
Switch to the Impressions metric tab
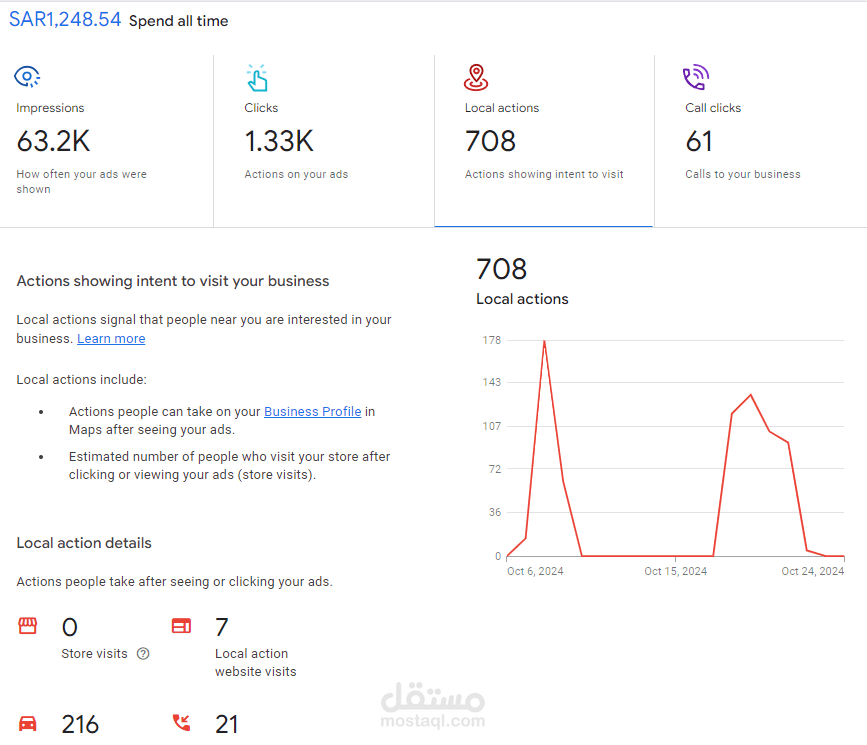pos(106,141)
